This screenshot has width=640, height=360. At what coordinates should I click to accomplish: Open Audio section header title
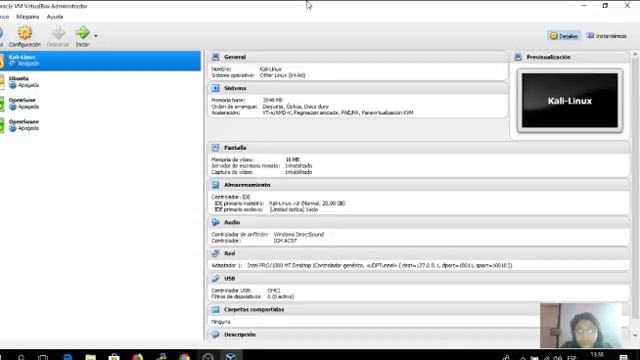point(232,222)
